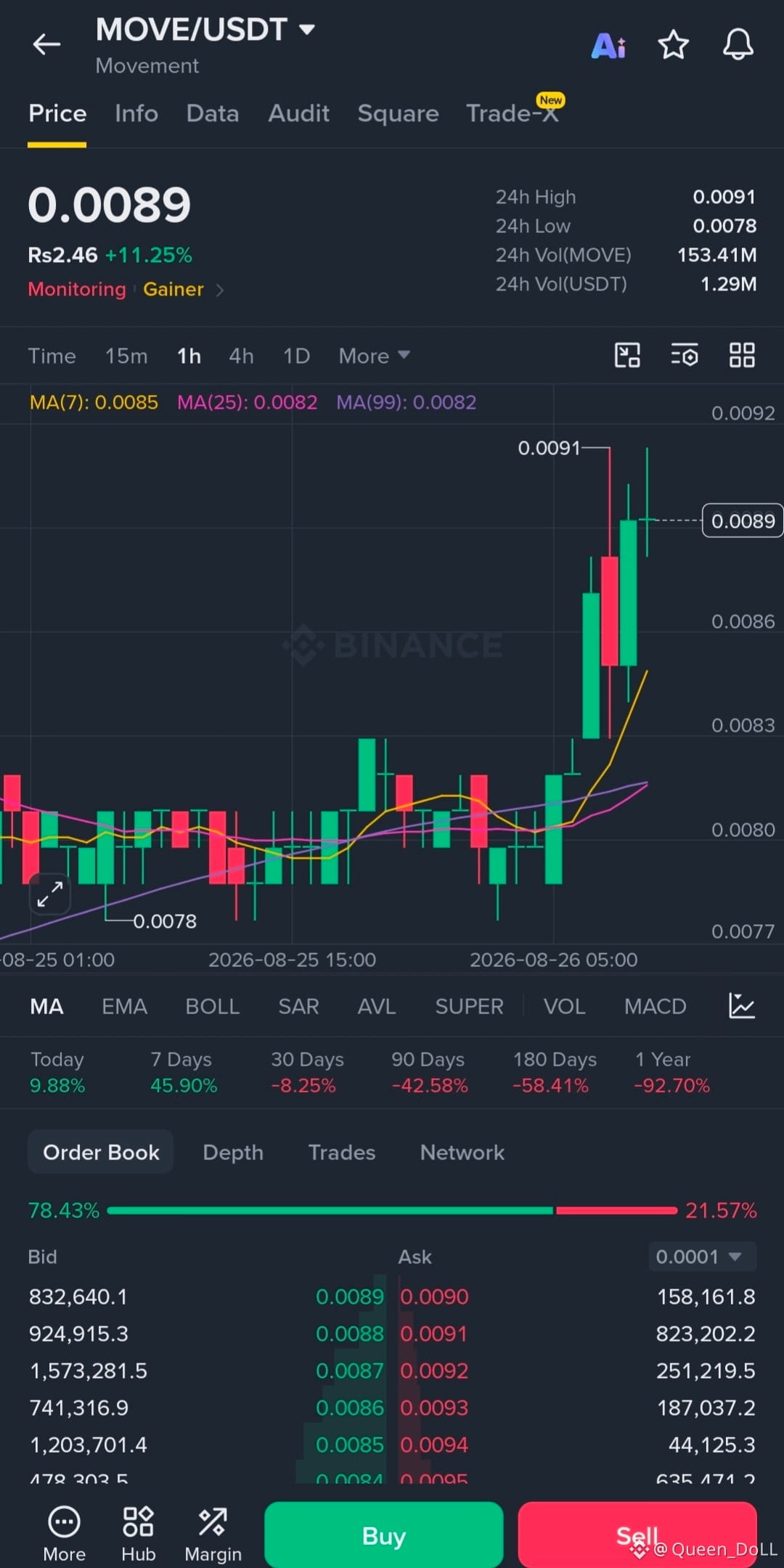Viewport: 784px width, 1568px height.
Task: Switch to the Price tab
Action: (x=57, y=113)
